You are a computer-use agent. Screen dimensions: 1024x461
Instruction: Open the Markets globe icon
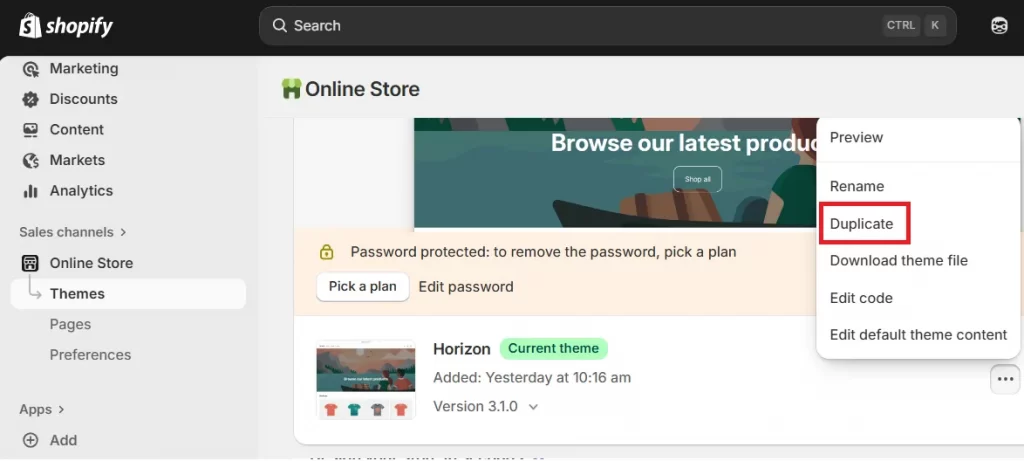click(x=30, y=160)
